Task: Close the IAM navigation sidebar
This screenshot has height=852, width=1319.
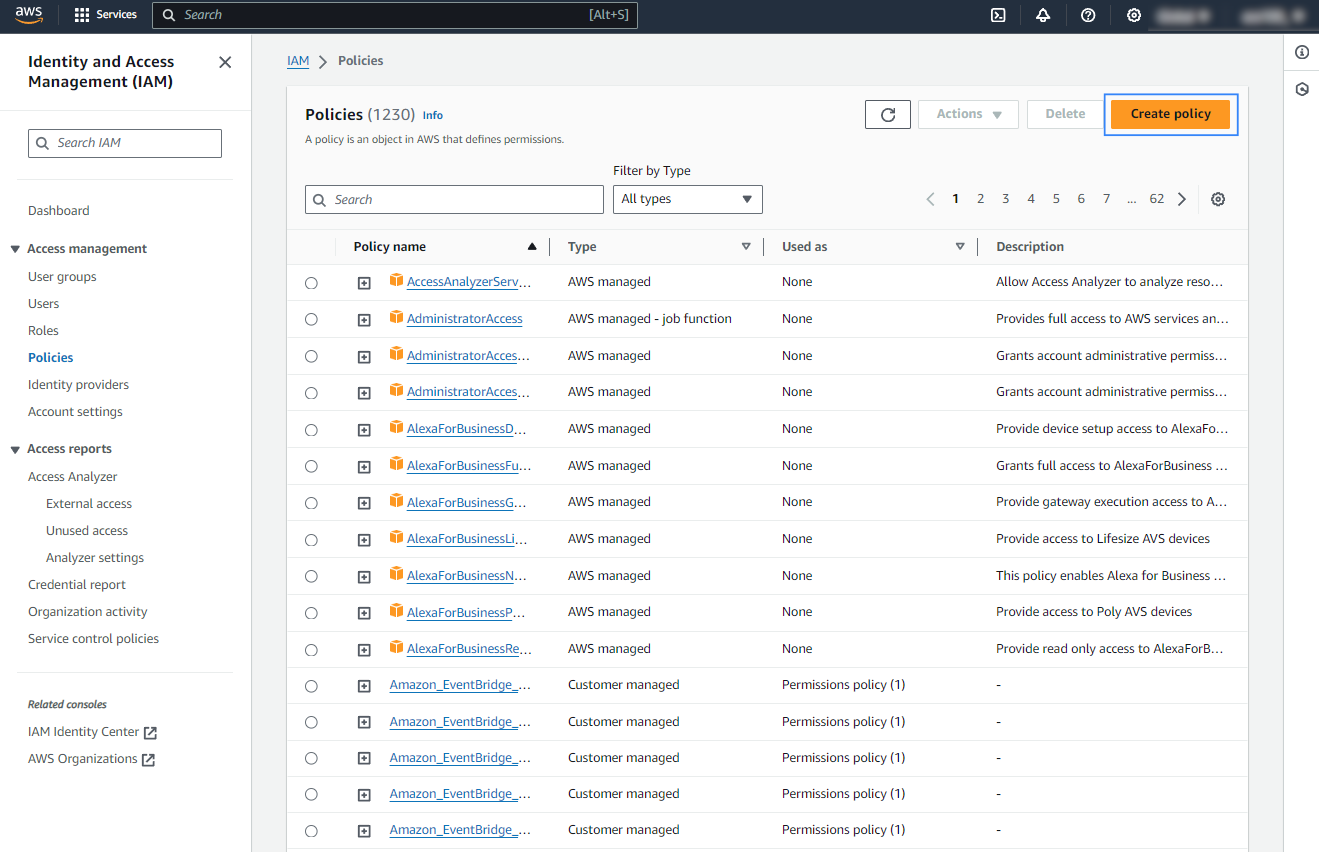Action: (x=225, y=62)
